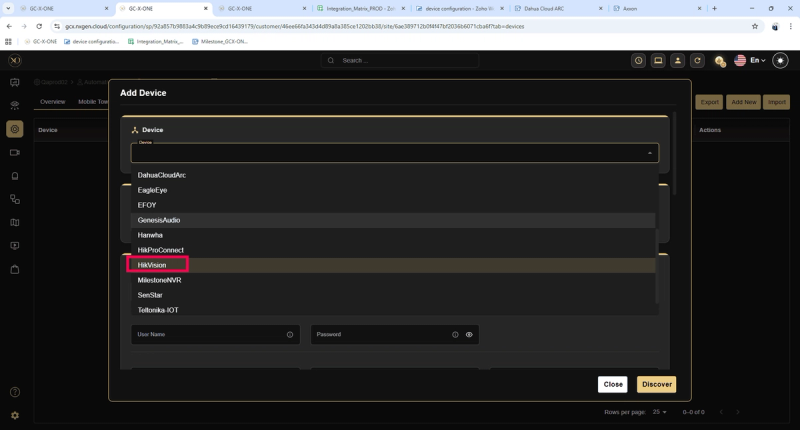The width and height of the screenshot is (800, 430).
Task: Open the browser apps grid icon
Action: [x=8, y=41]
